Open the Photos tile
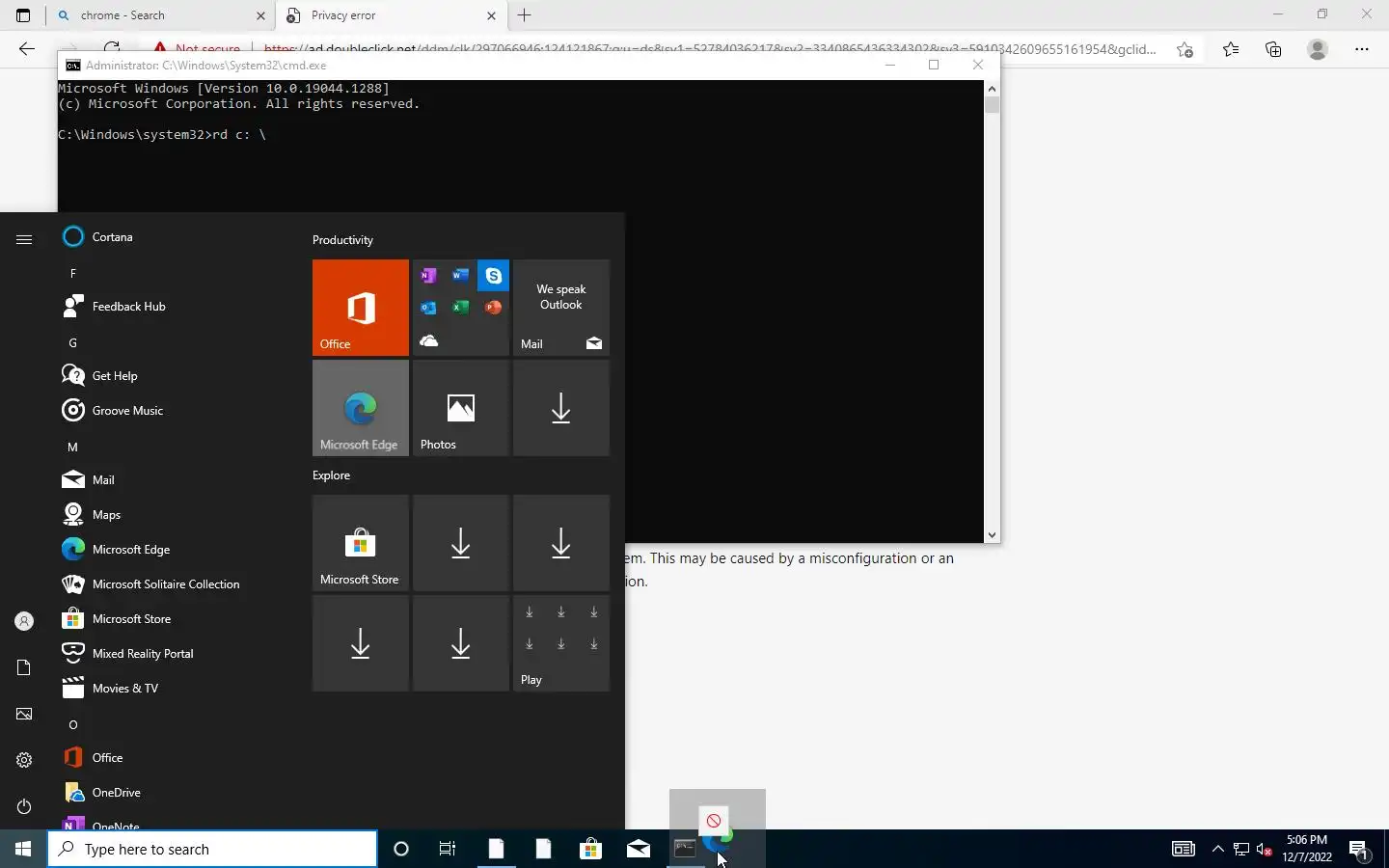1389x868 pixels. coord(461,408)
